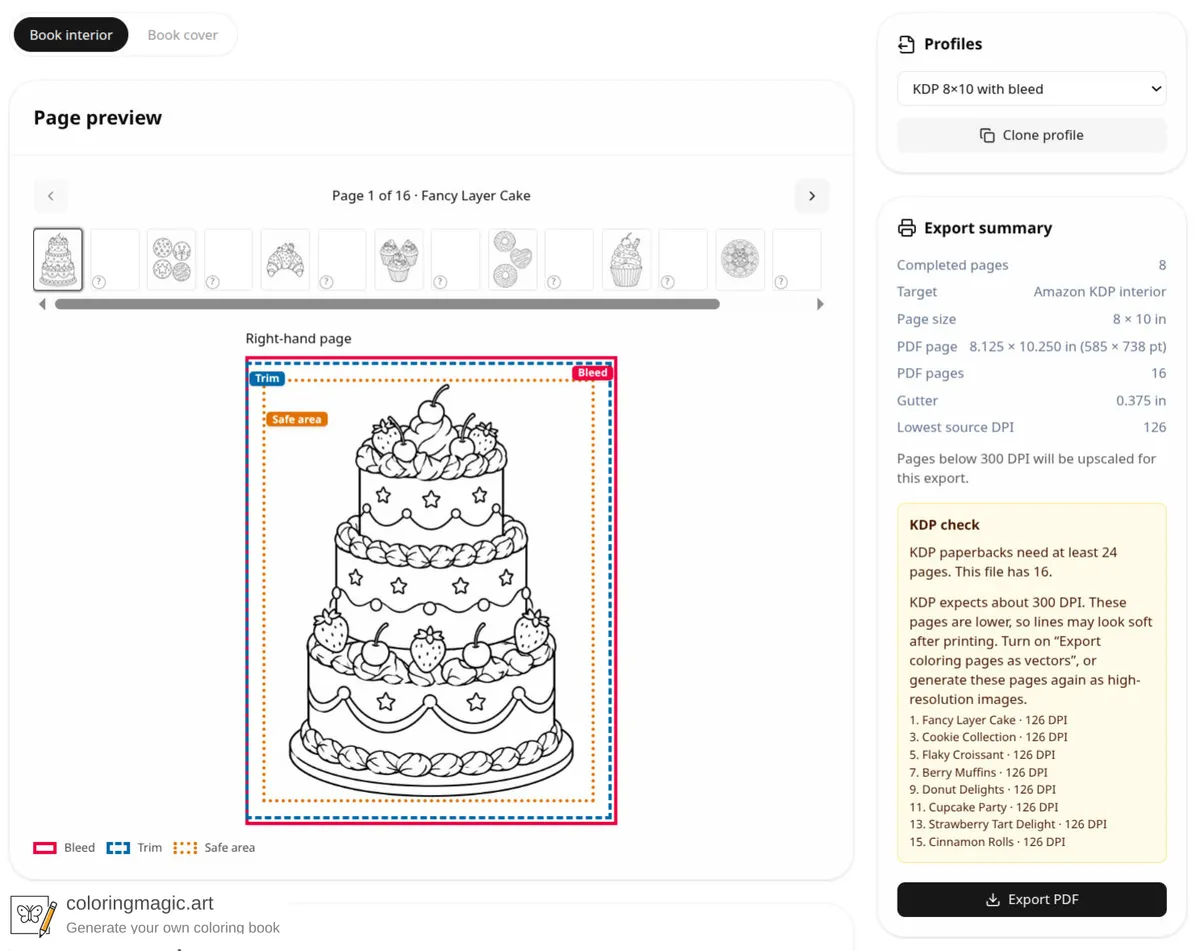Select the Book interior tab
Image resolution: width=1200 pixels, height=951 pixels.
[x=71, y=35]
